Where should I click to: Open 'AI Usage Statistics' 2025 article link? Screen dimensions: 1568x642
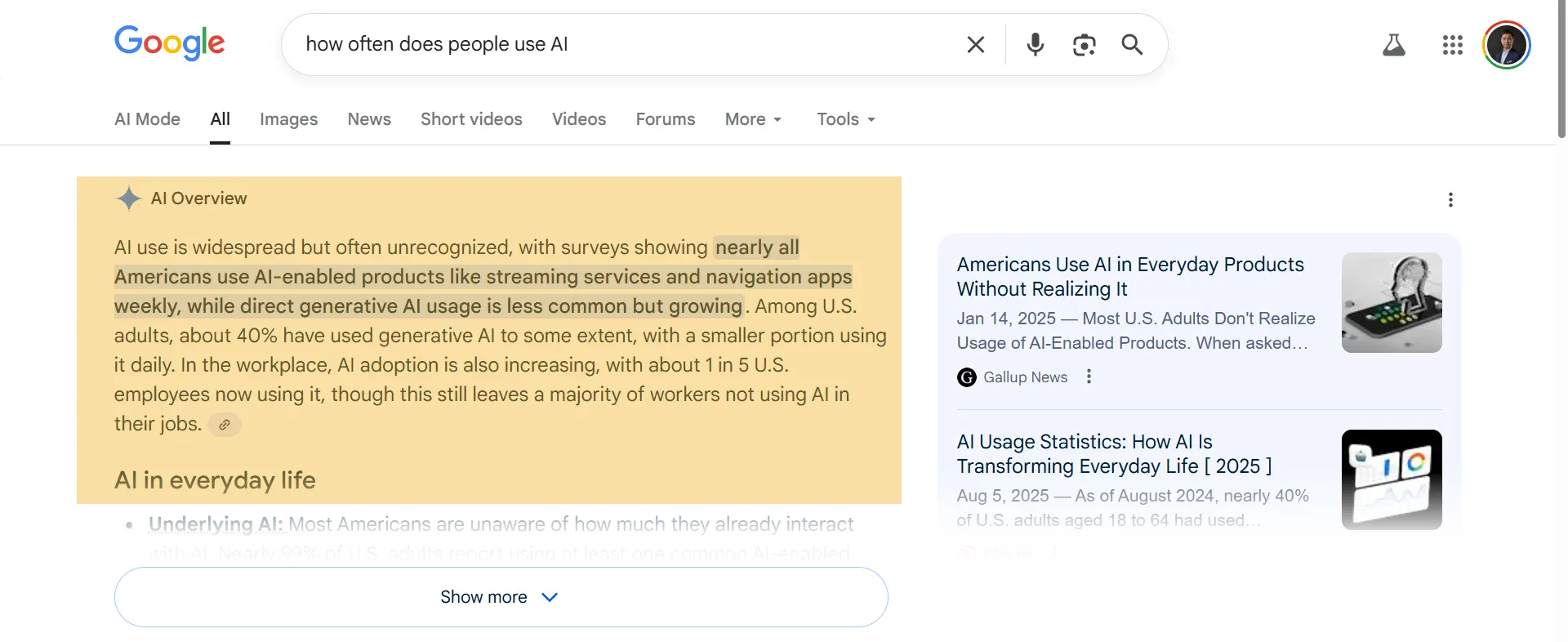click(x=1114, y=454)
